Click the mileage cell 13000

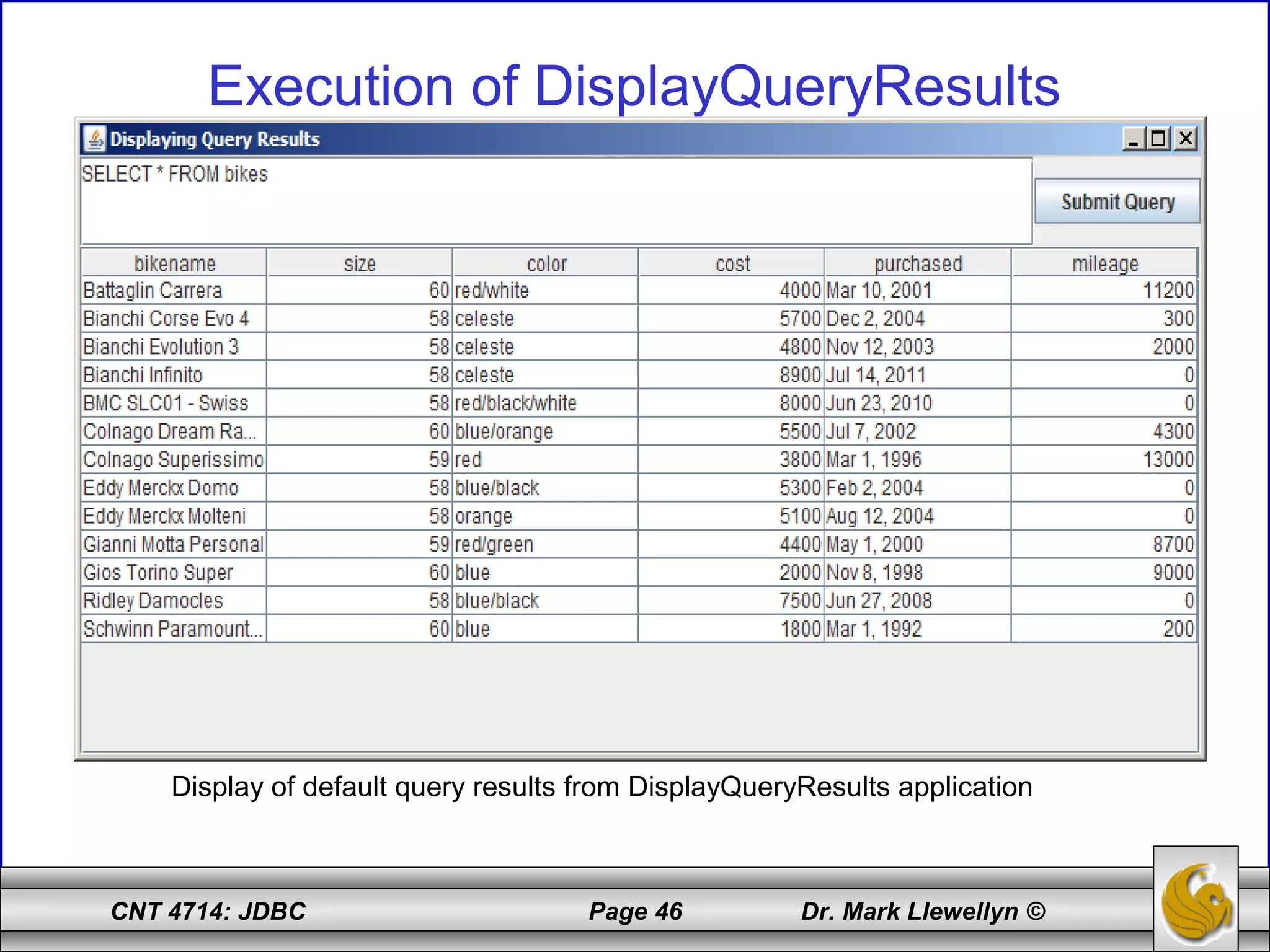(x=1104, y=459)
